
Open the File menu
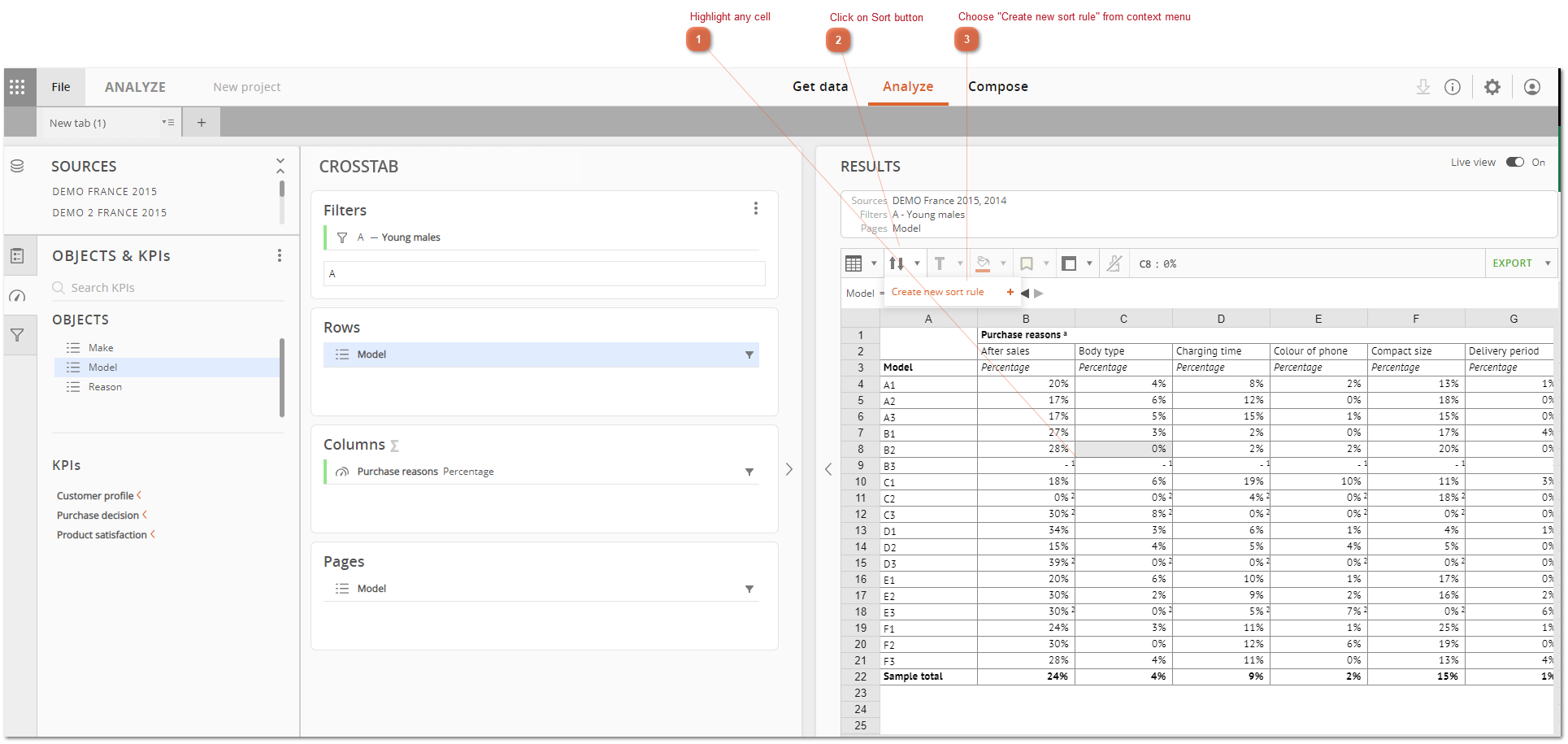[61, 87]
